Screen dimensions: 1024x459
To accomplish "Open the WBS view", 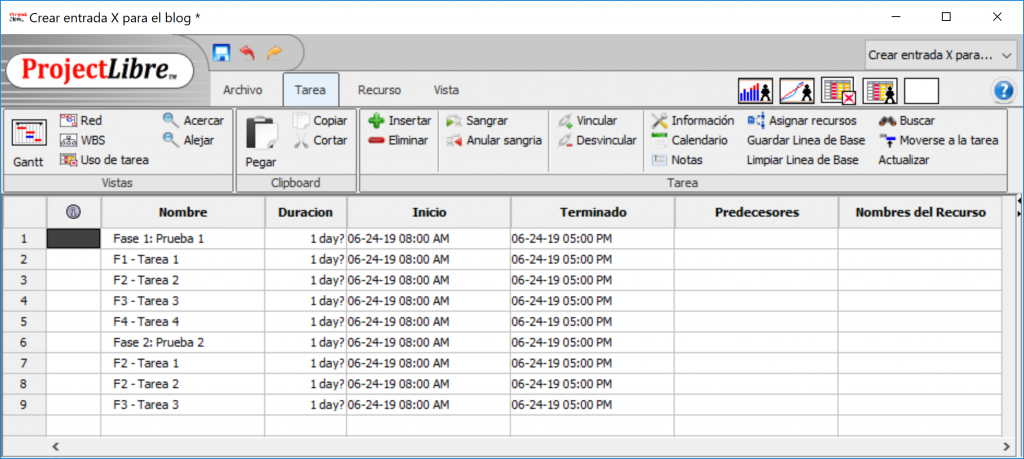I will [x=82, y=140].
